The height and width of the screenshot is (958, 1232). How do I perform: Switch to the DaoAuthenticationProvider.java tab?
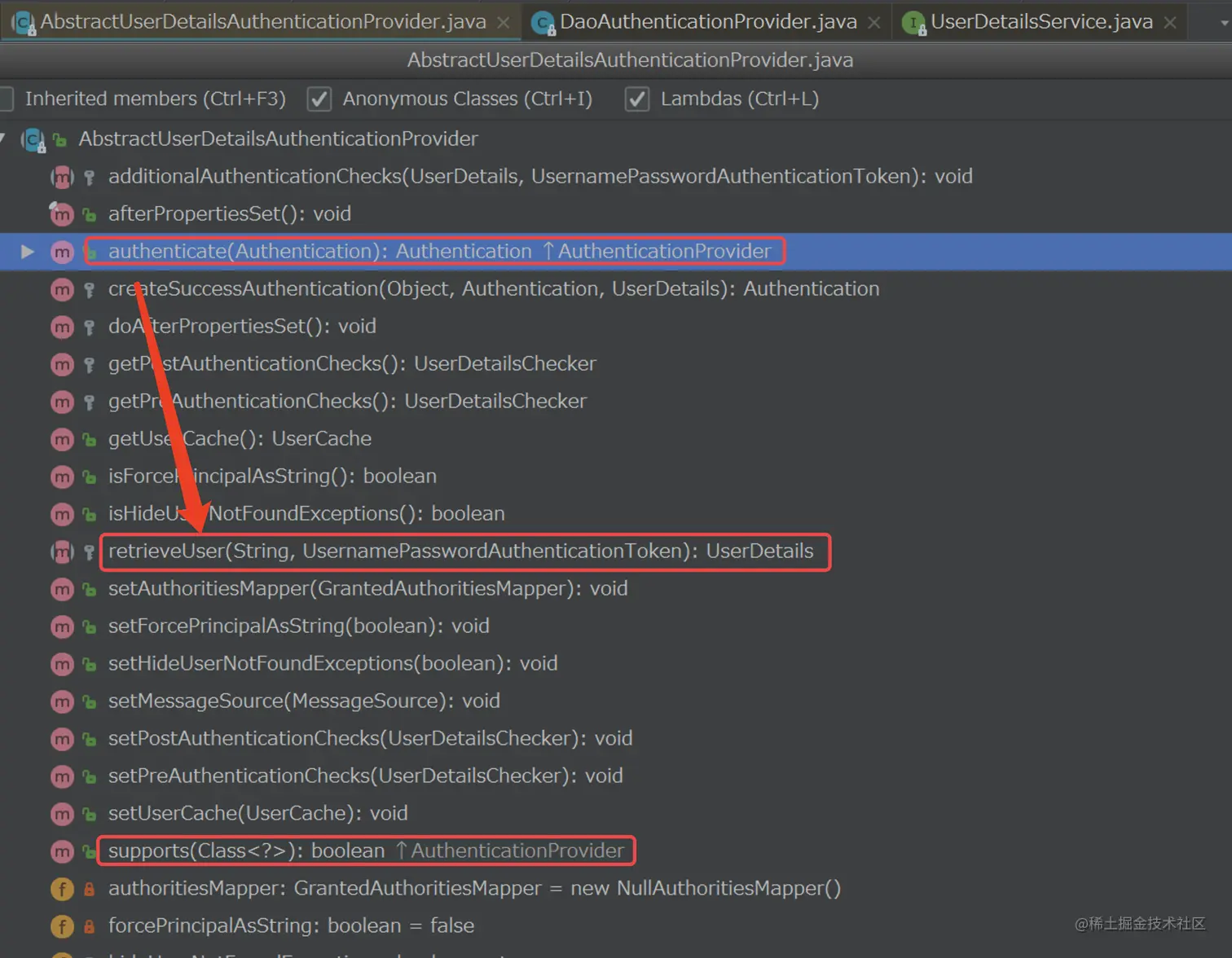click(708, 21)
